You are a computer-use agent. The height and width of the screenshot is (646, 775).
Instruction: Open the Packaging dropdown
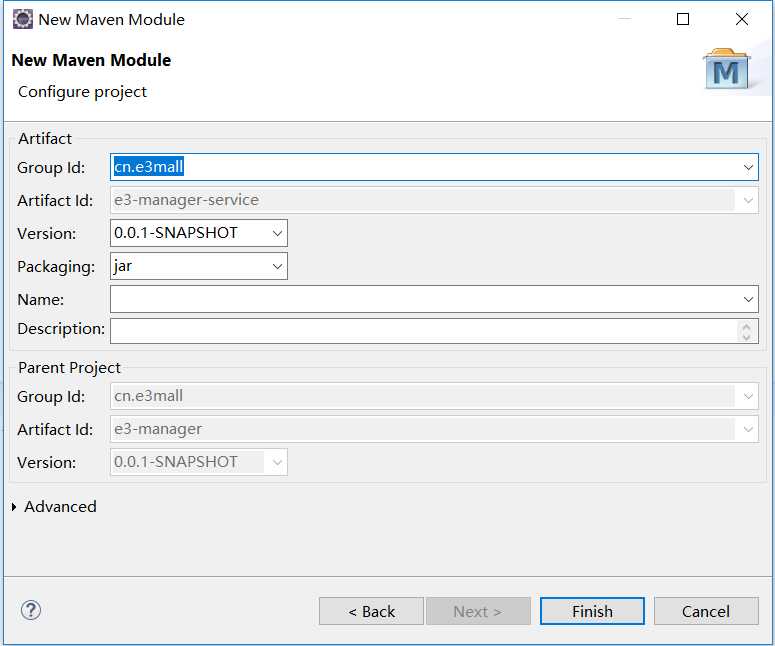coord(277,266)
